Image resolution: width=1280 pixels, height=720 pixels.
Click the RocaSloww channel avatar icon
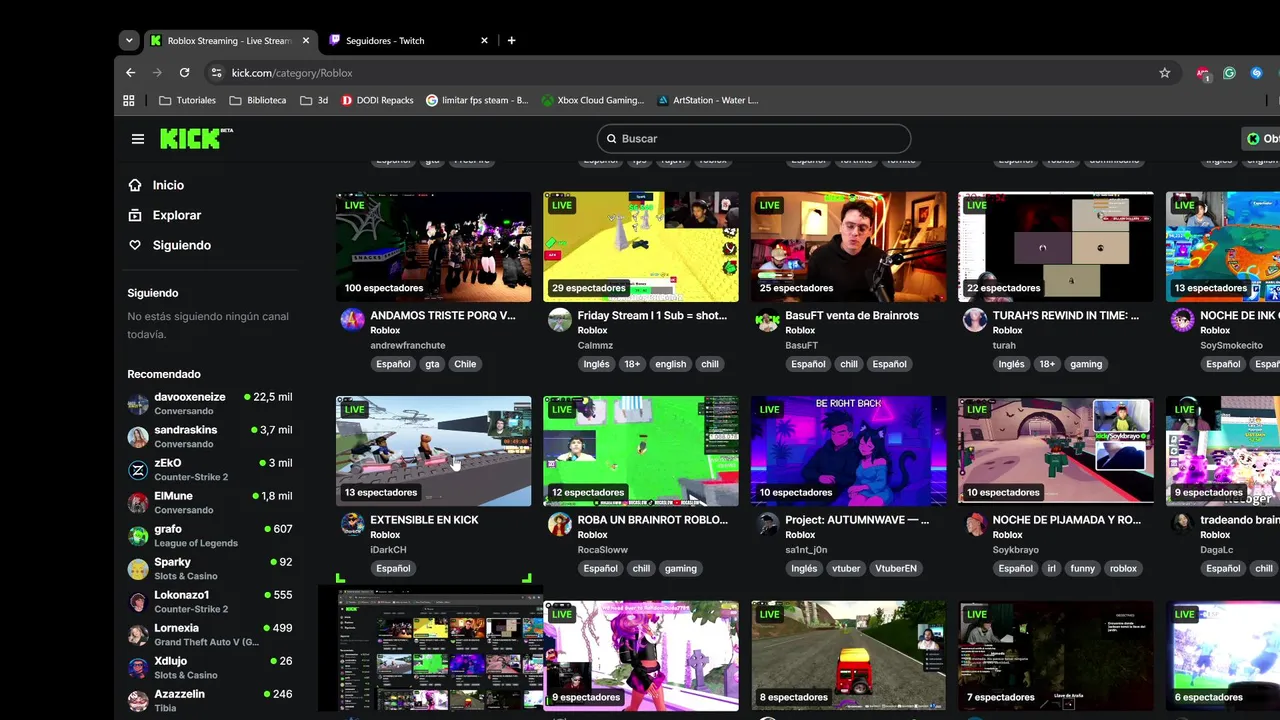[560, 524]
